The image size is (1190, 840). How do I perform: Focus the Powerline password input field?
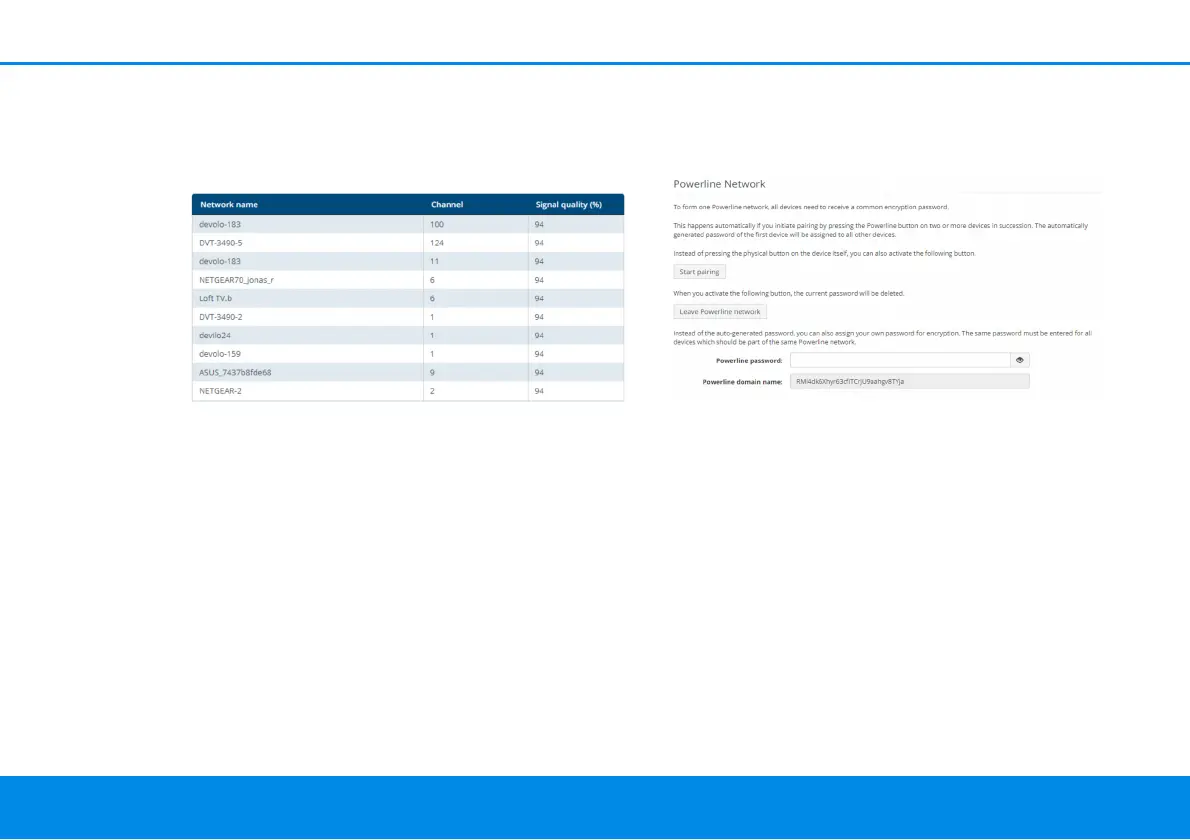click(x=900, y=360)
